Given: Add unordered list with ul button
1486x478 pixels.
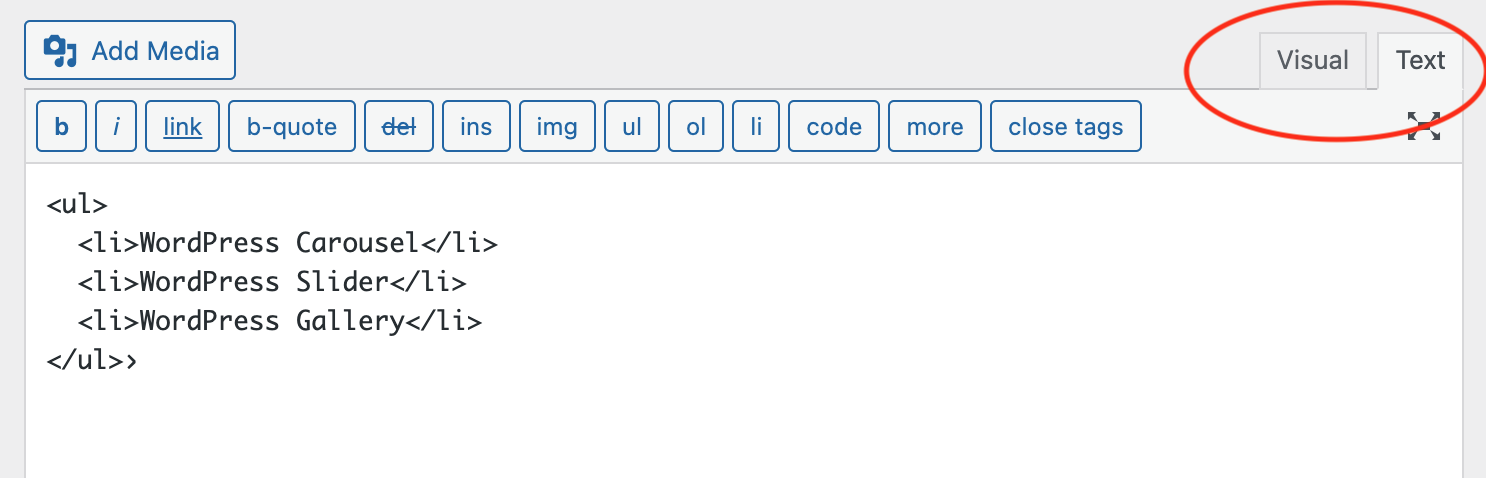Looking at the screenshot, I should (632, 127).
